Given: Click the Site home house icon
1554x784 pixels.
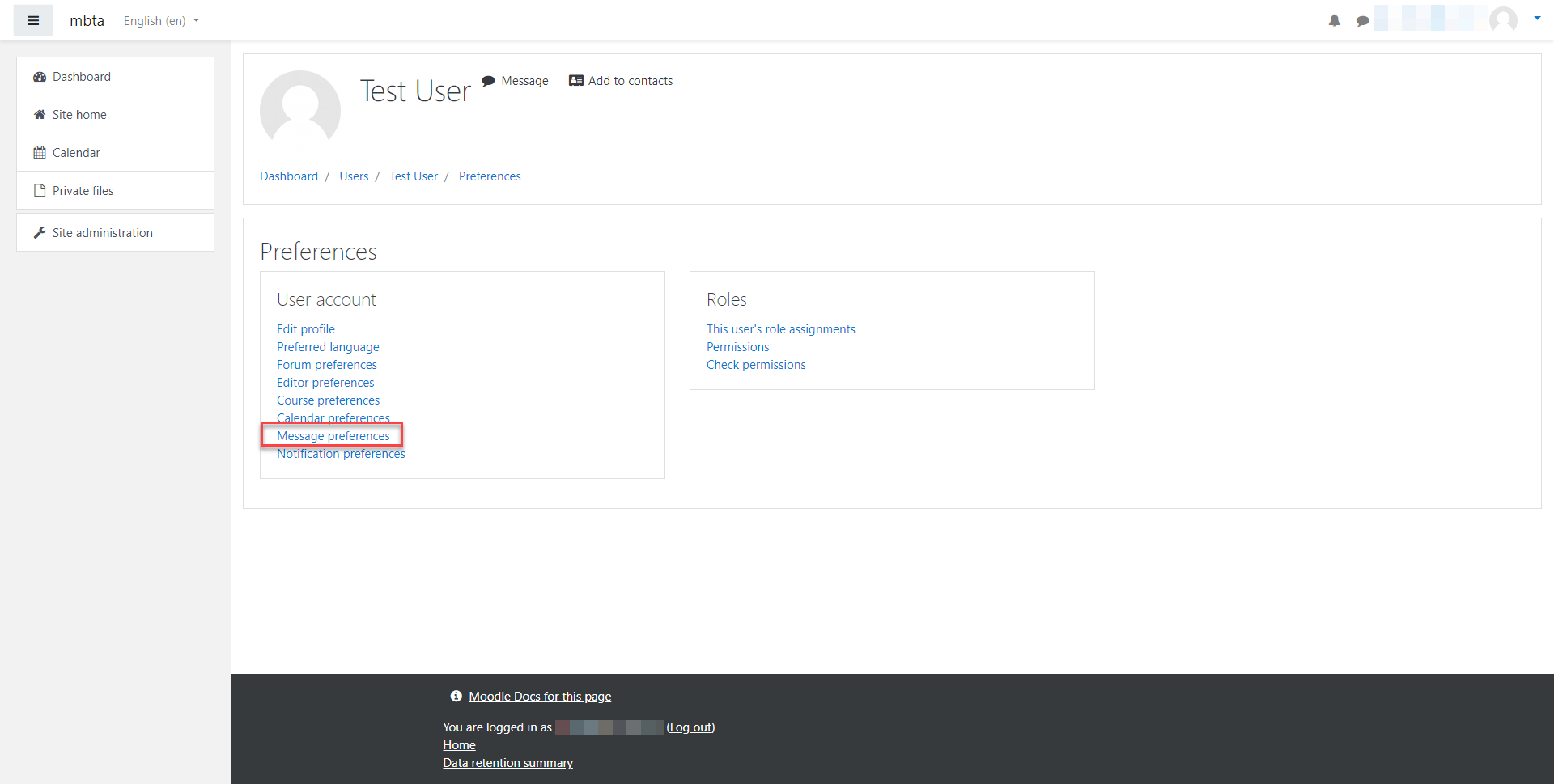Looking at the screenshot, I should pos(40,115).
